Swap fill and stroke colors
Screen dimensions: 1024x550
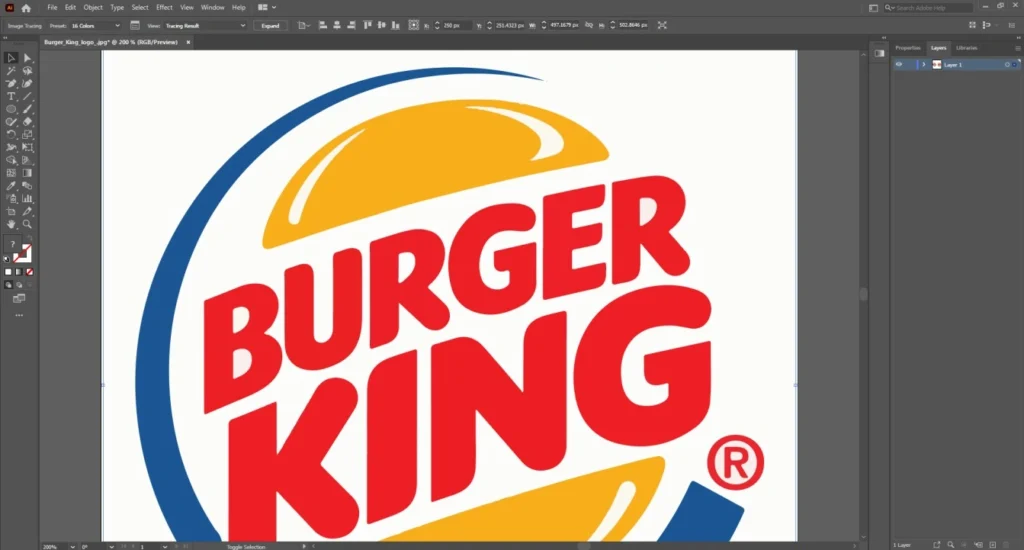[29, 239]
